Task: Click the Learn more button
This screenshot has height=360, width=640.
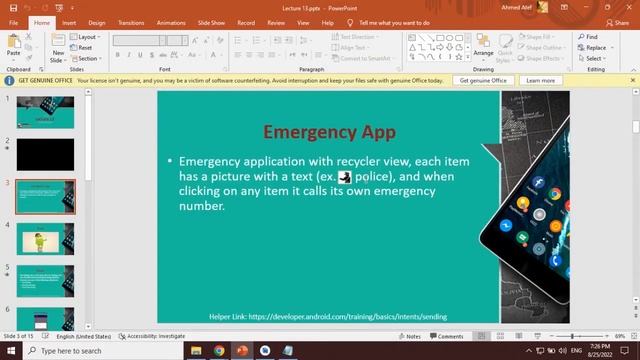Action: 540,80
